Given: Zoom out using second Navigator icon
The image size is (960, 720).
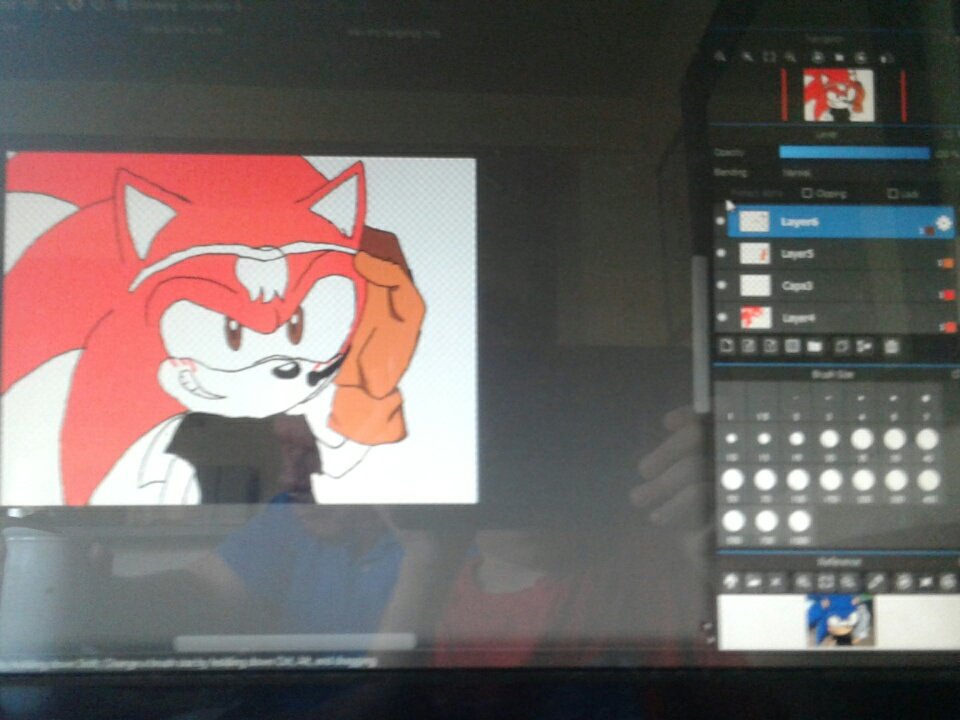Looking at the screenshot, I should [746, 57].
